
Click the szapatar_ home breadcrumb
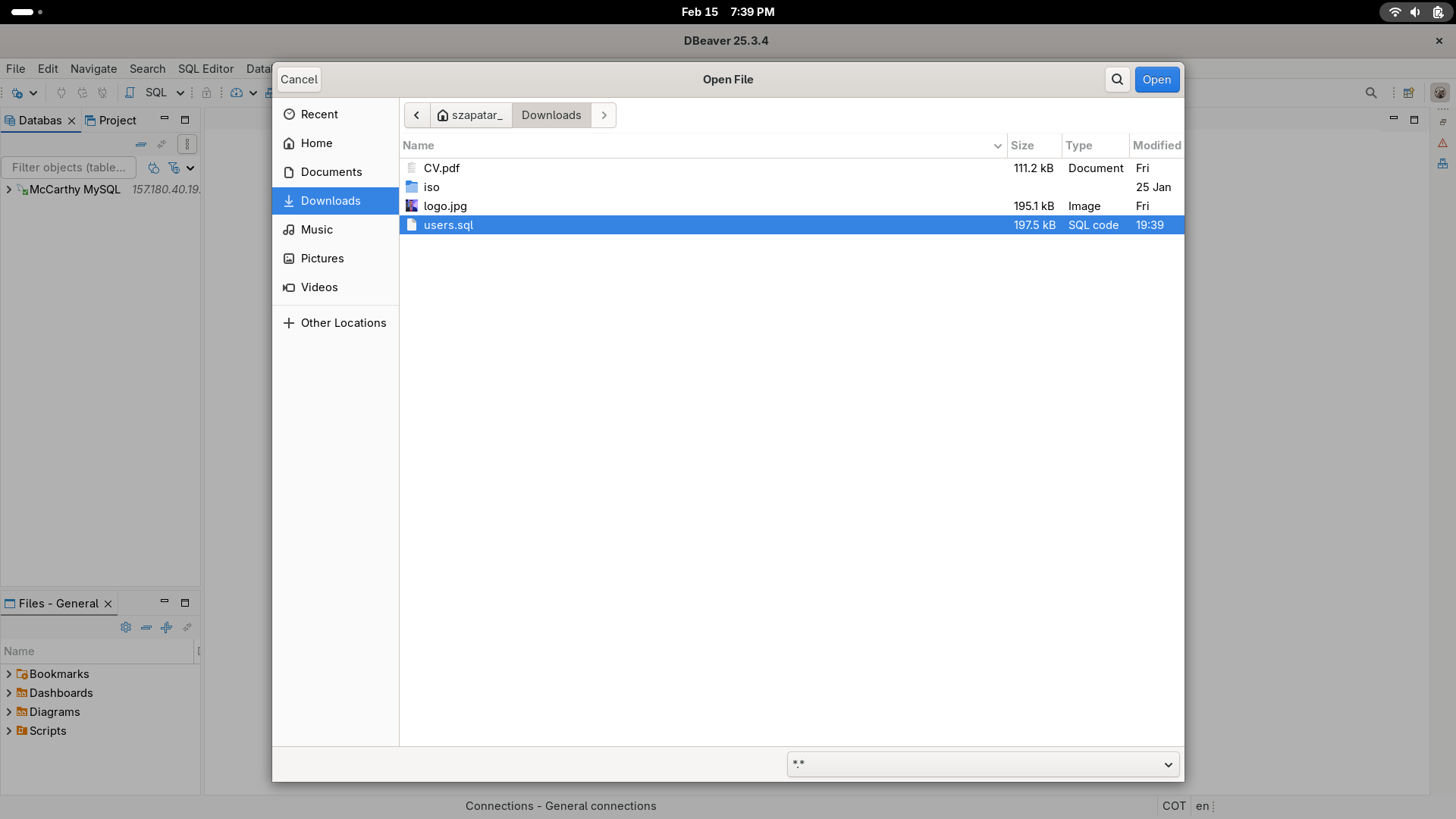pos(471,115)
